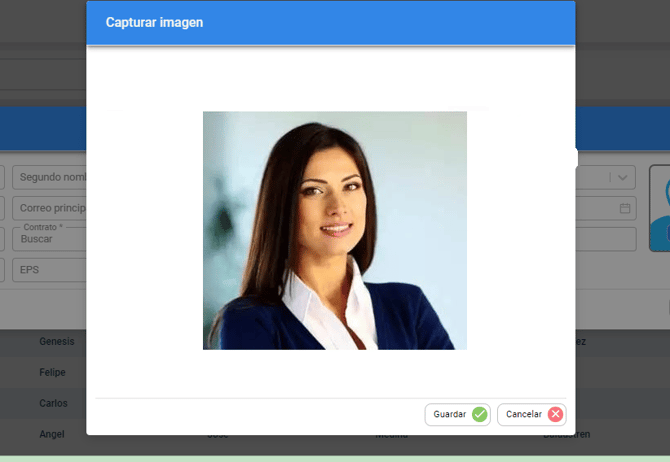Click empty field right of Contrato row

606,239
